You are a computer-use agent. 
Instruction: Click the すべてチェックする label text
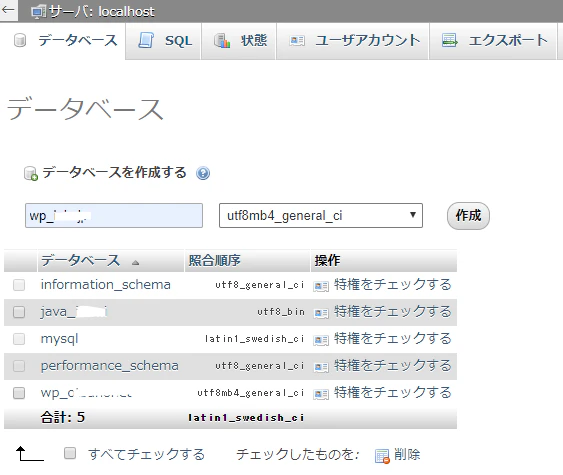click(146, 455)
